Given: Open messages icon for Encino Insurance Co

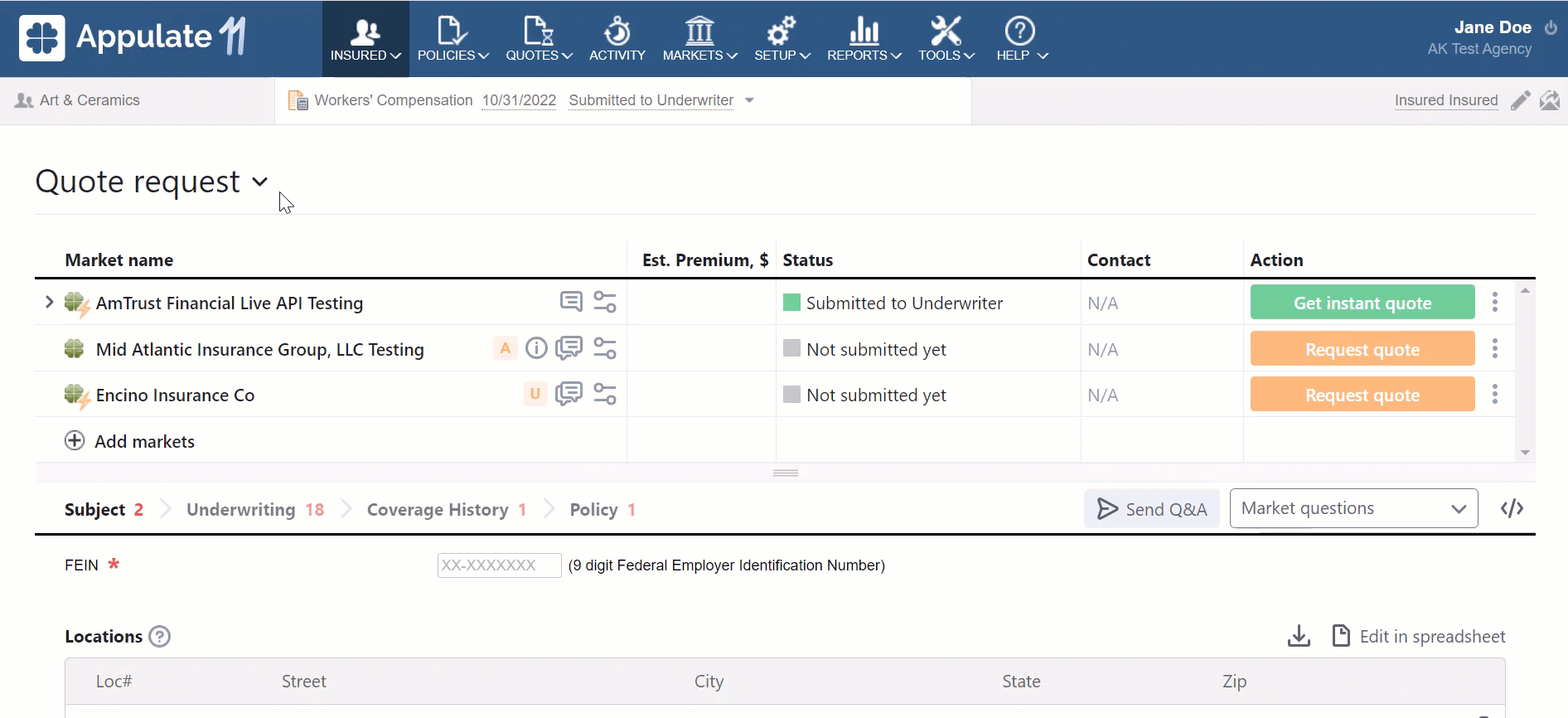Looking at the screenshot, I should coord(569,394).
